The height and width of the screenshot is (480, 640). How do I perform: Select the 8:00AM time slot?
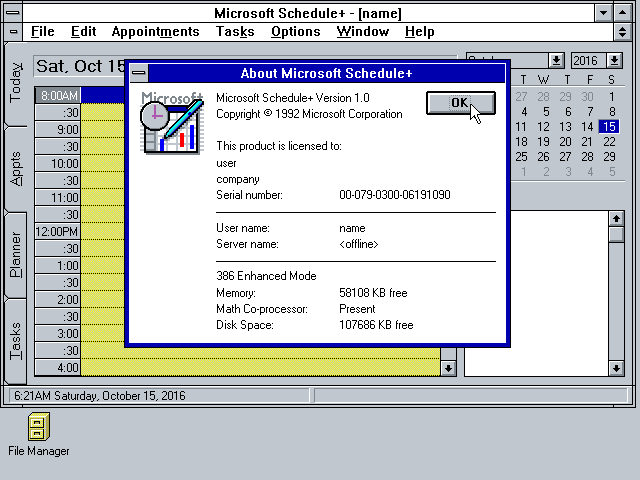pyautogui.click(x=58, y=95)
